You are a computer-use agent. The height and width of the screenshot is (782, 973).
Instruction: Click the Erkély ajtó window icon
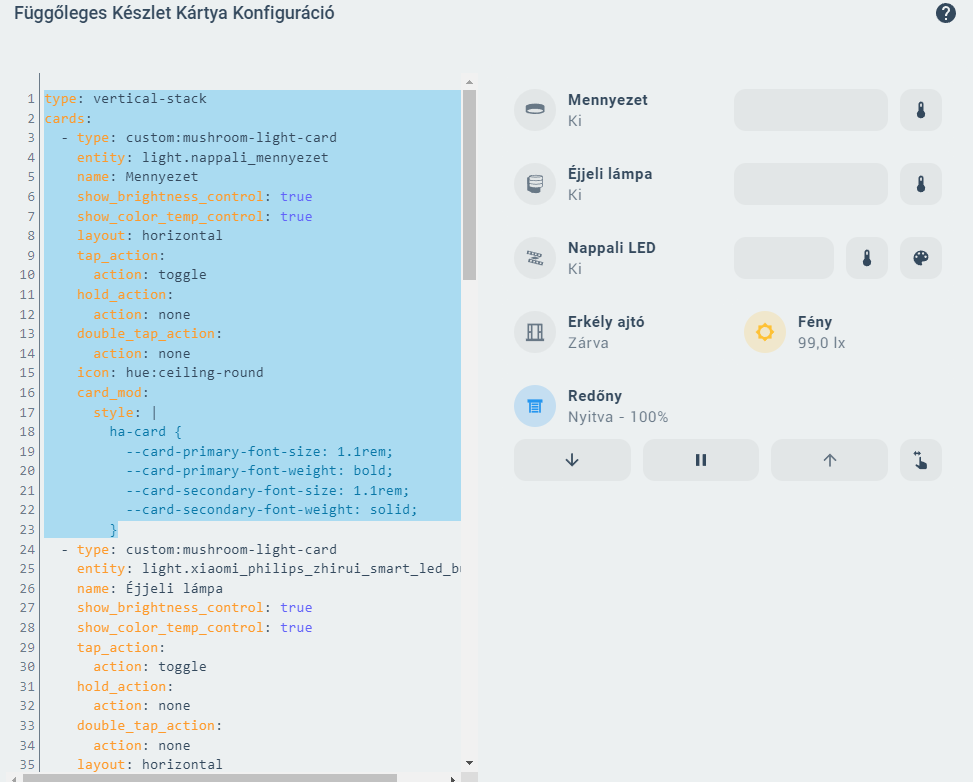(x=535, y=332)
